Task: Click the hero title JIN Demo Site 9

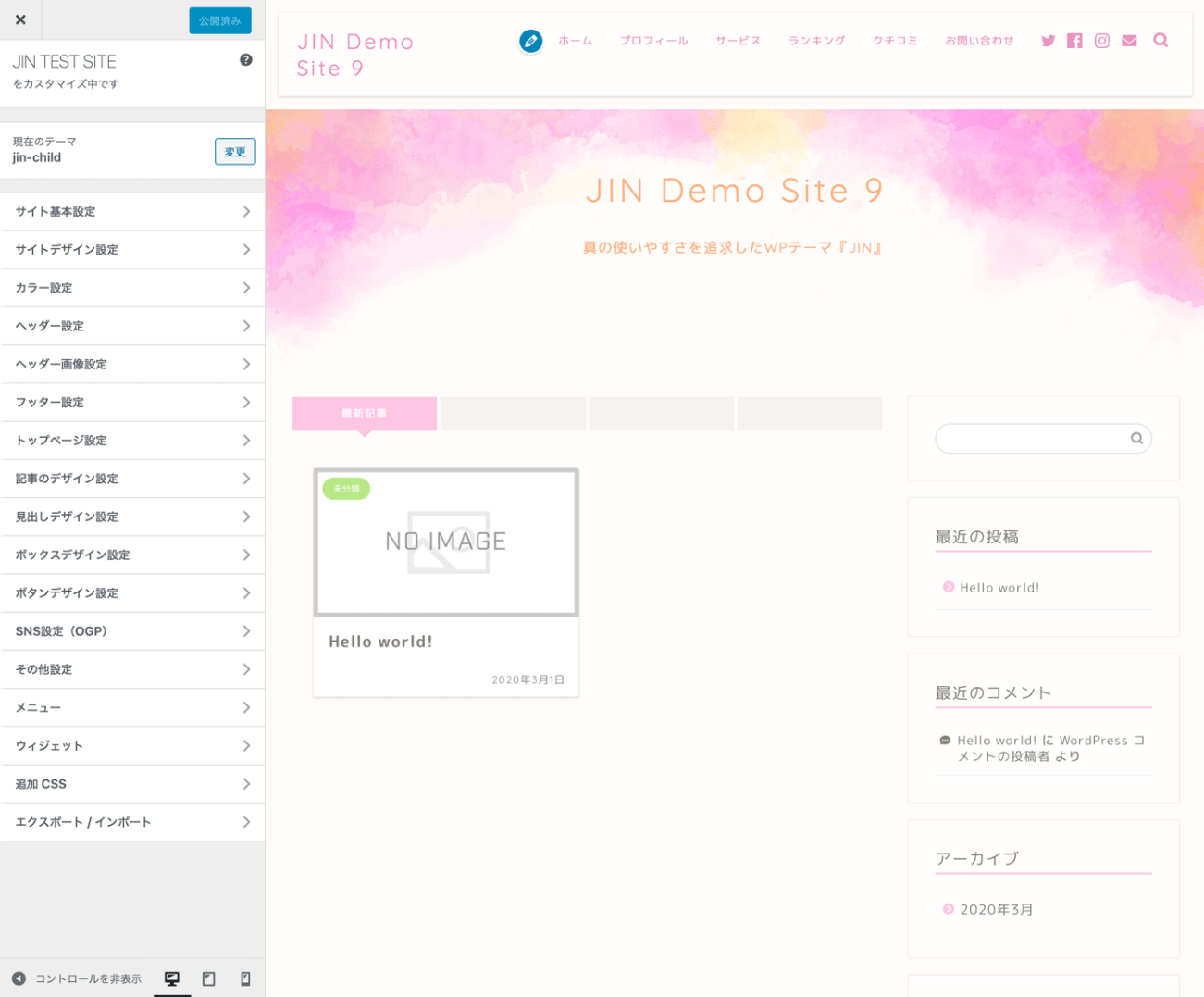Action: tap(735, 191)
